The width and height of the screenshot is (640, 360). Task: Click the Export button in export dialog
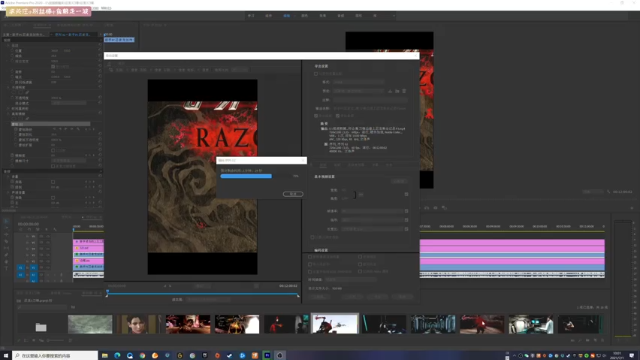click(x=377, y=297)
